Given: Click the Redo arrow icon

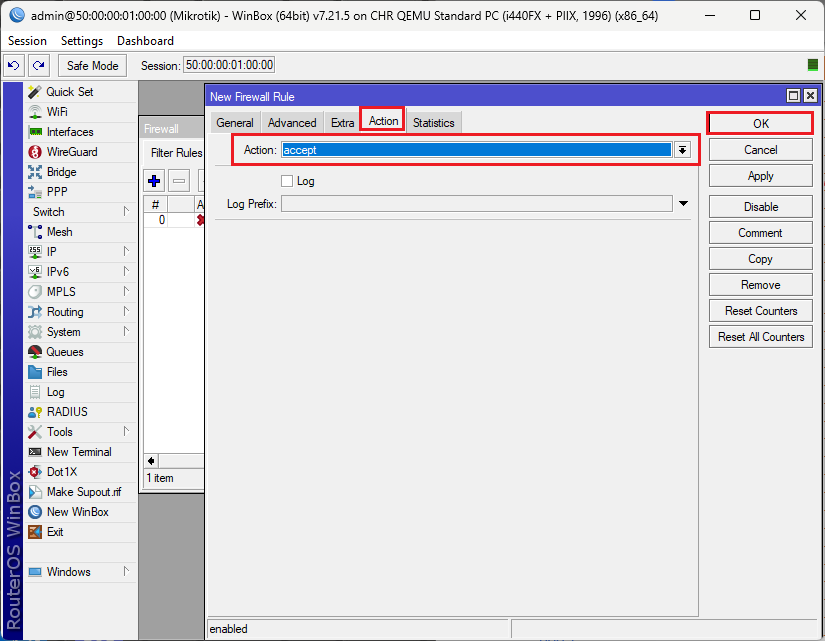Looking at the screenshot, I should coord(38,66).
